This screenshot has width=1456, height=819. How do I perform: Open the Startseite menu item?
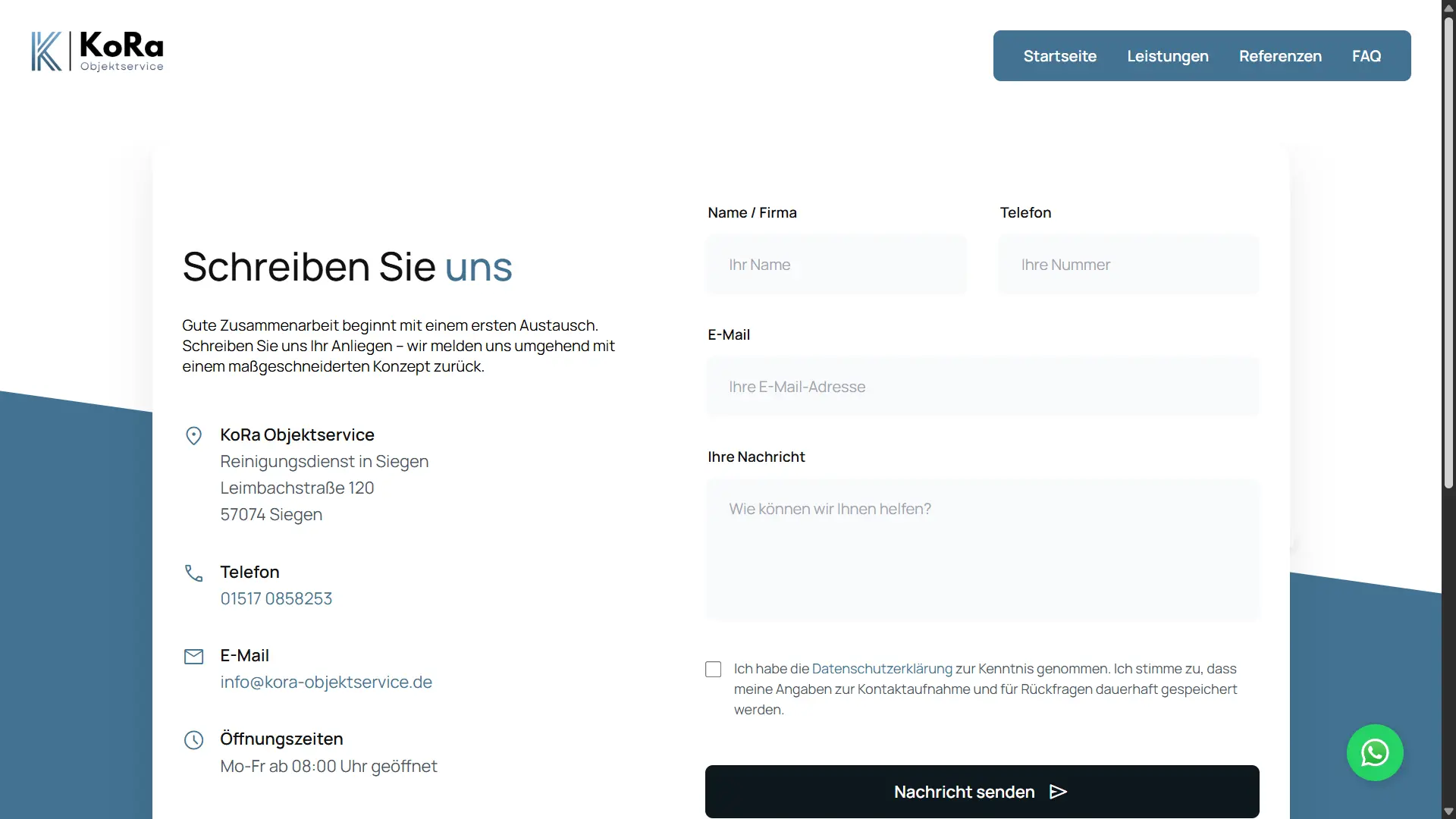(x=1060, y=56)
